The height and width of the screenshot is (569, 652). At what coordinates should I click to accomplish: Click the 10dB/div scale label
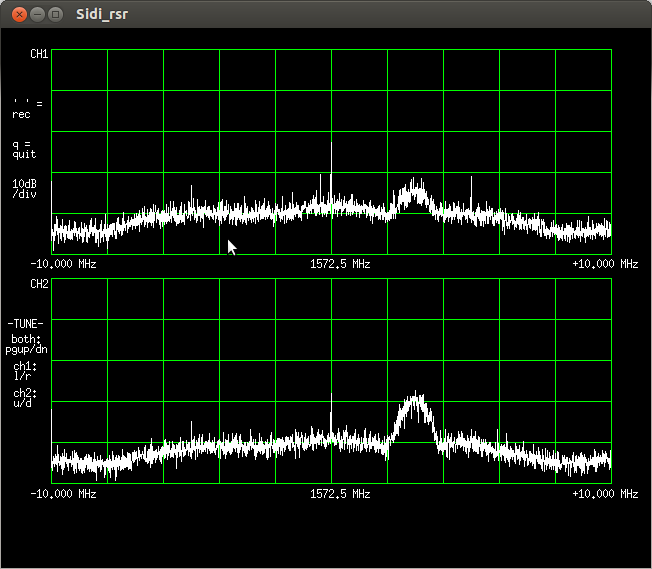tap(24, 189)
